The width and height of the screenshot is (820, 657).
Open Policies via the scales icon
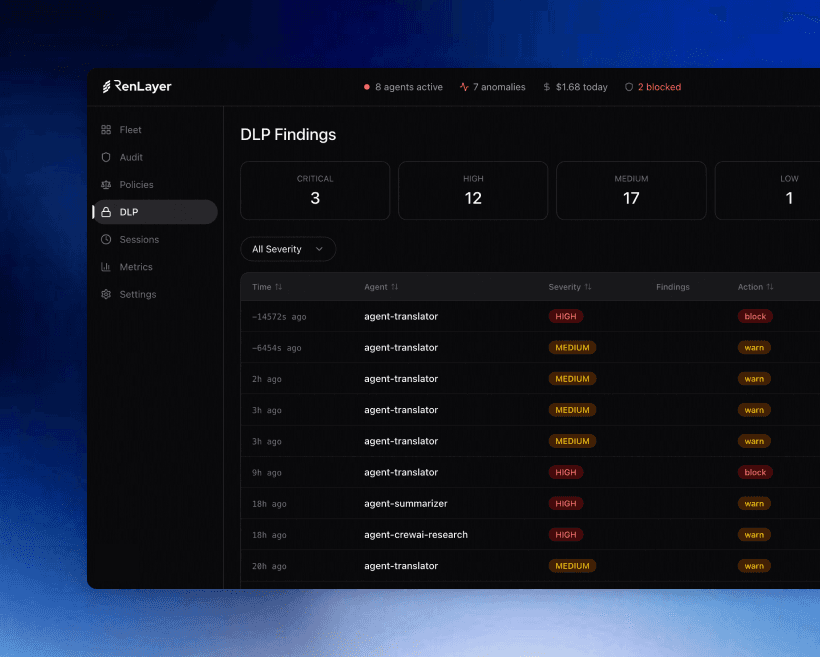(x=104, y=184)
